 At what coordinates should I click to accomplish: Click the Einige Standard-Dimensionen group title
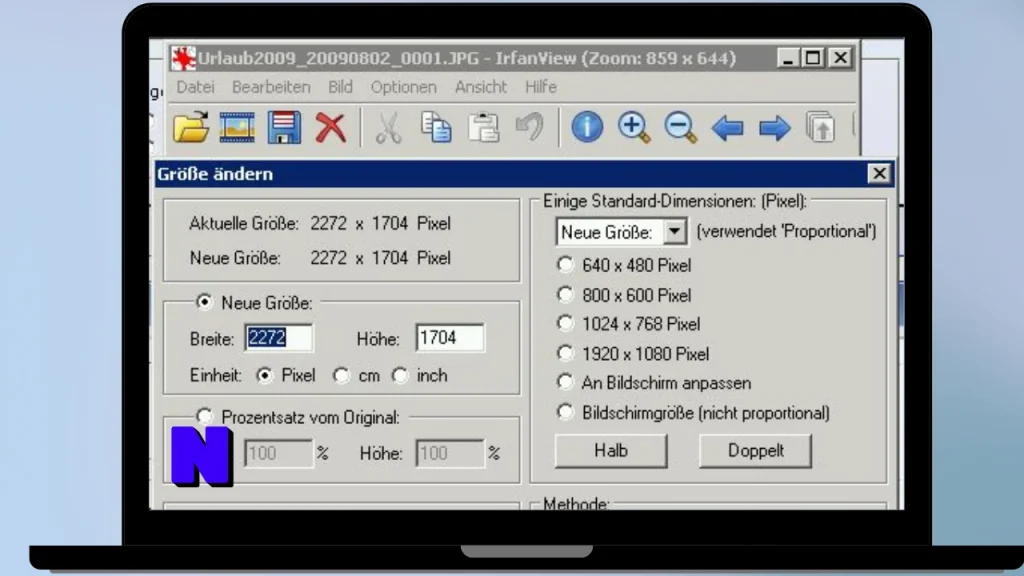pos(675,201)
